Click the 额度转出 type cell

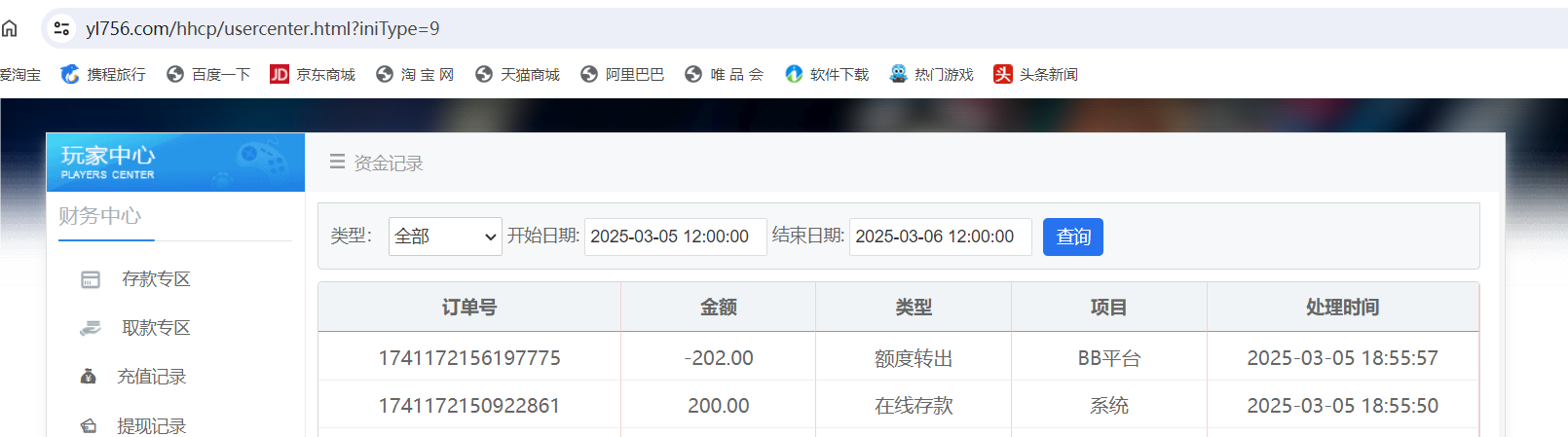(914, 358)
